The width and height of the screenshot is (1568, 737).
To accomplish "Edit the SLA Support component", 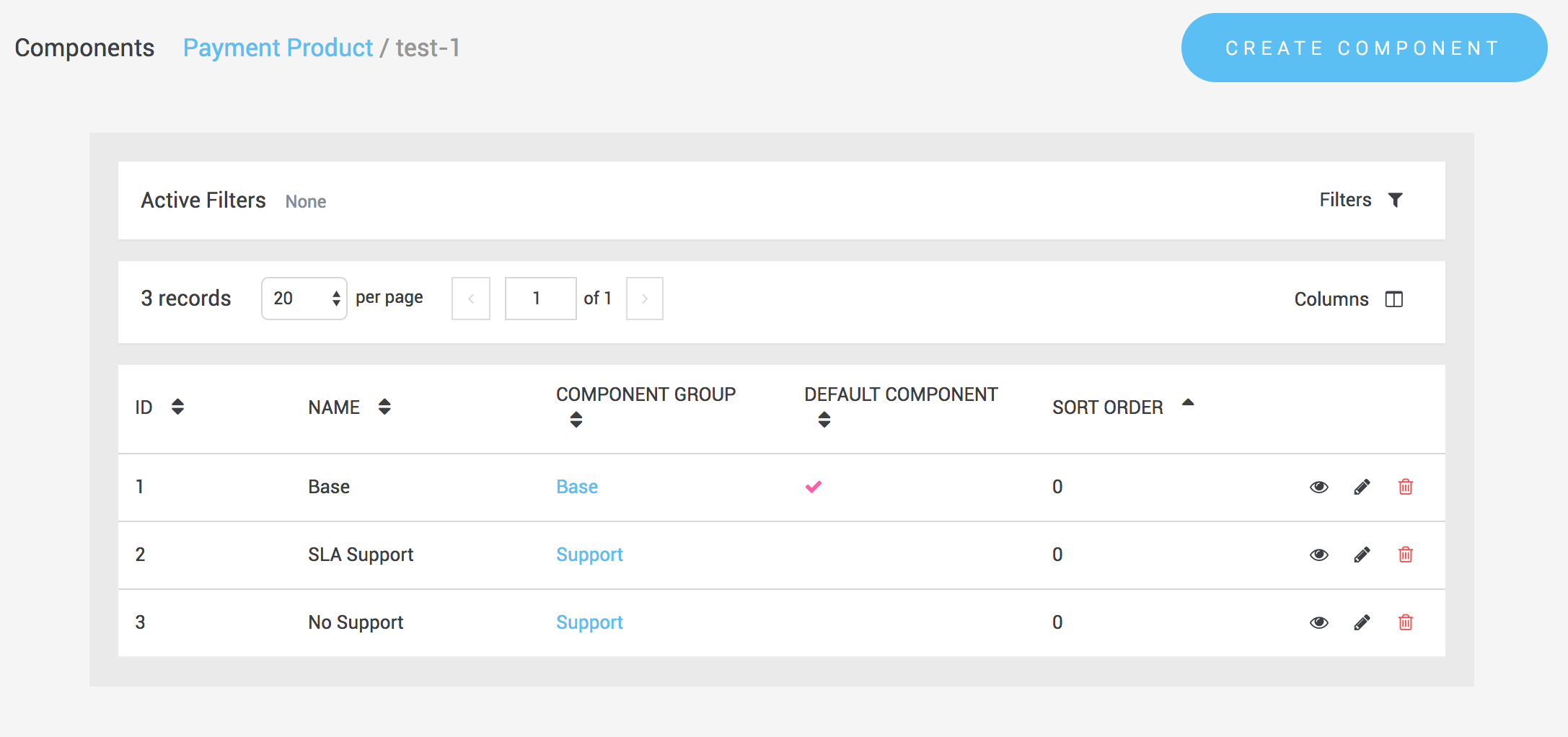I will click(x=1362, y=555).
